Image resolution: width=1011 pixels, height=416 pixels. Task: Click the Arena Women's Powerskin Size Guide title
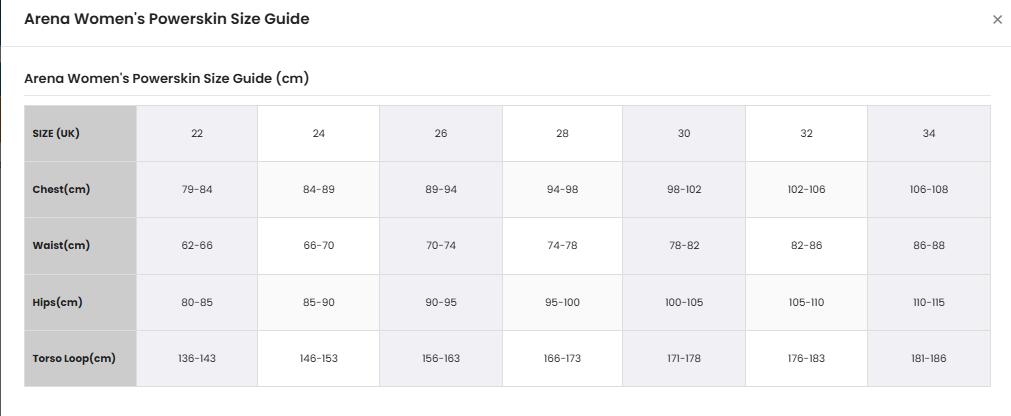pyautogui.click(x=166, y=19)
